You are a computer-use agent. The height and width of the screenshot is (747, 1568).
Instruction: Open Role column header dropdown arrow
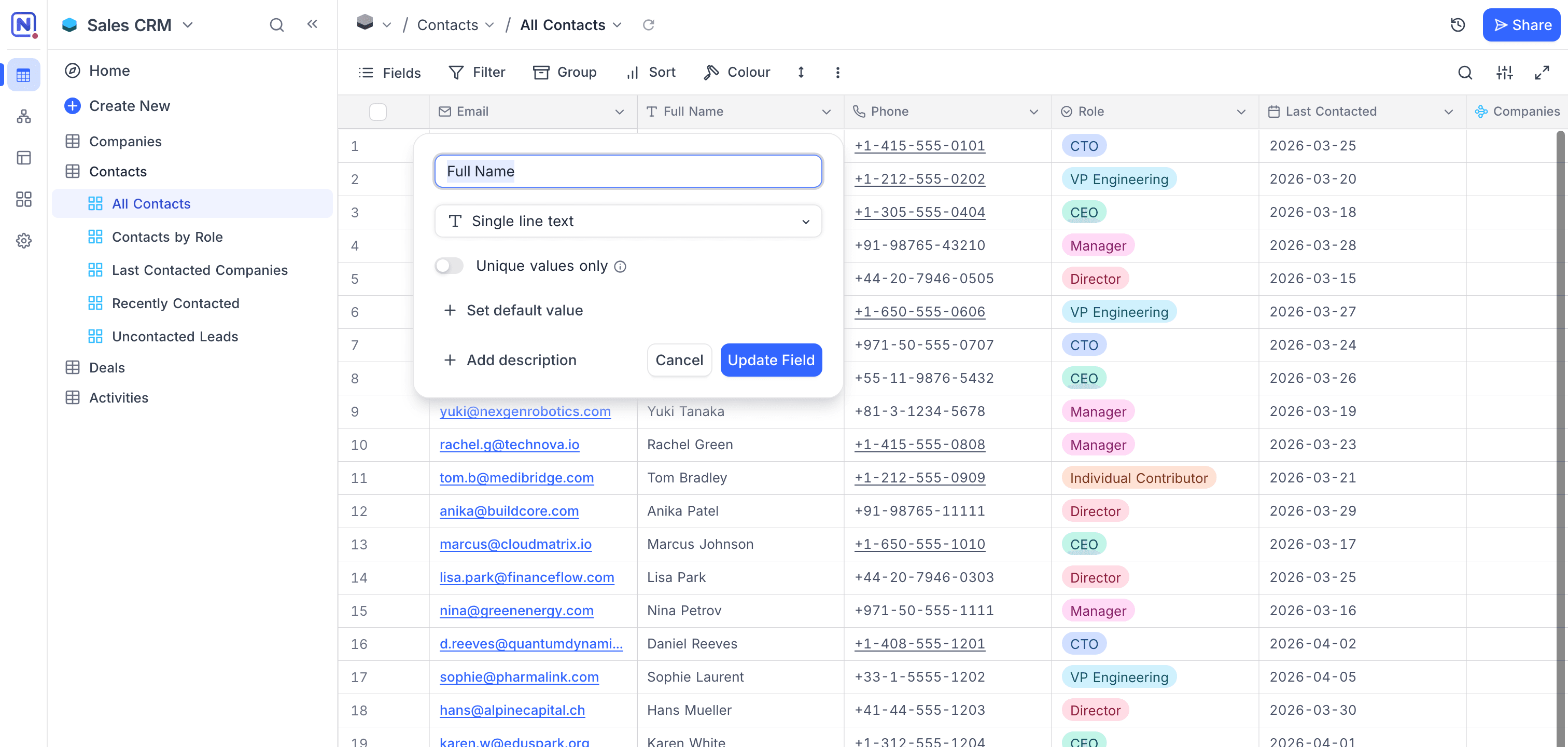click(x=1241, y=112)
